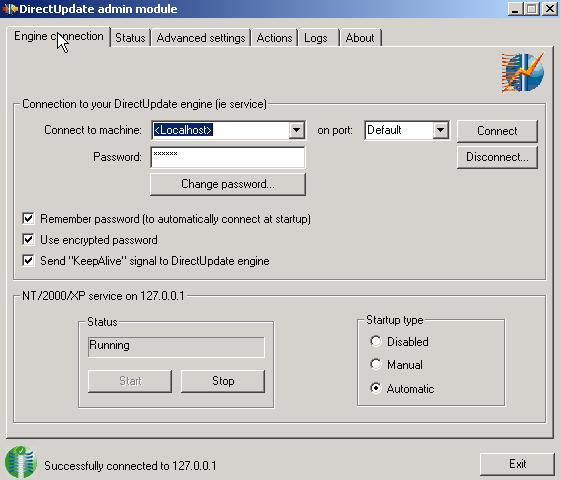Viewport: 561px width, 480px height.
Task: Minimize the DirectUpdate window
Action: click(515, 9)
